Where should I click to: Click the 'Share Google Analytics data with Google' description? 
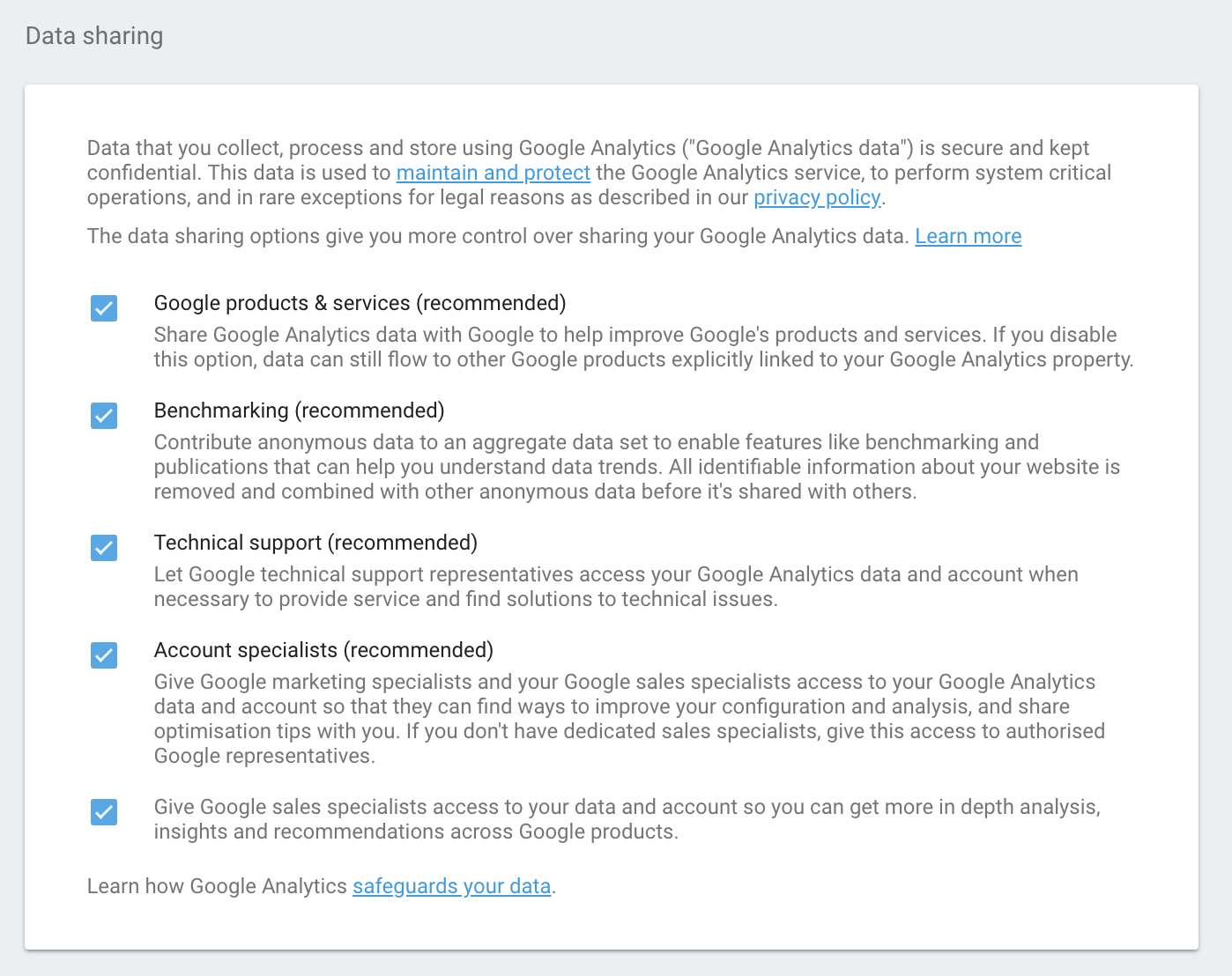[643, 347]
